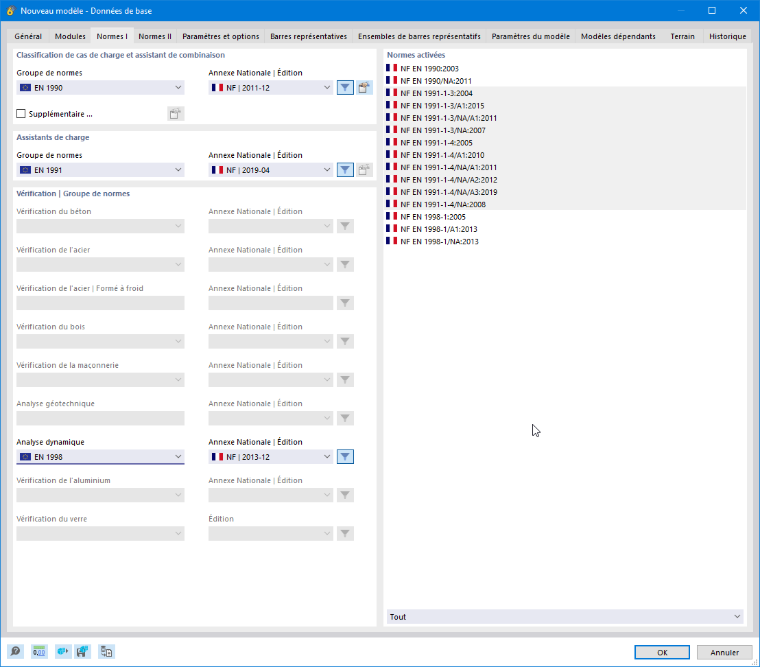This screenshot has height=667, width=760.
Task: Click the save model as template icon
Action: [x=82, y=651]
